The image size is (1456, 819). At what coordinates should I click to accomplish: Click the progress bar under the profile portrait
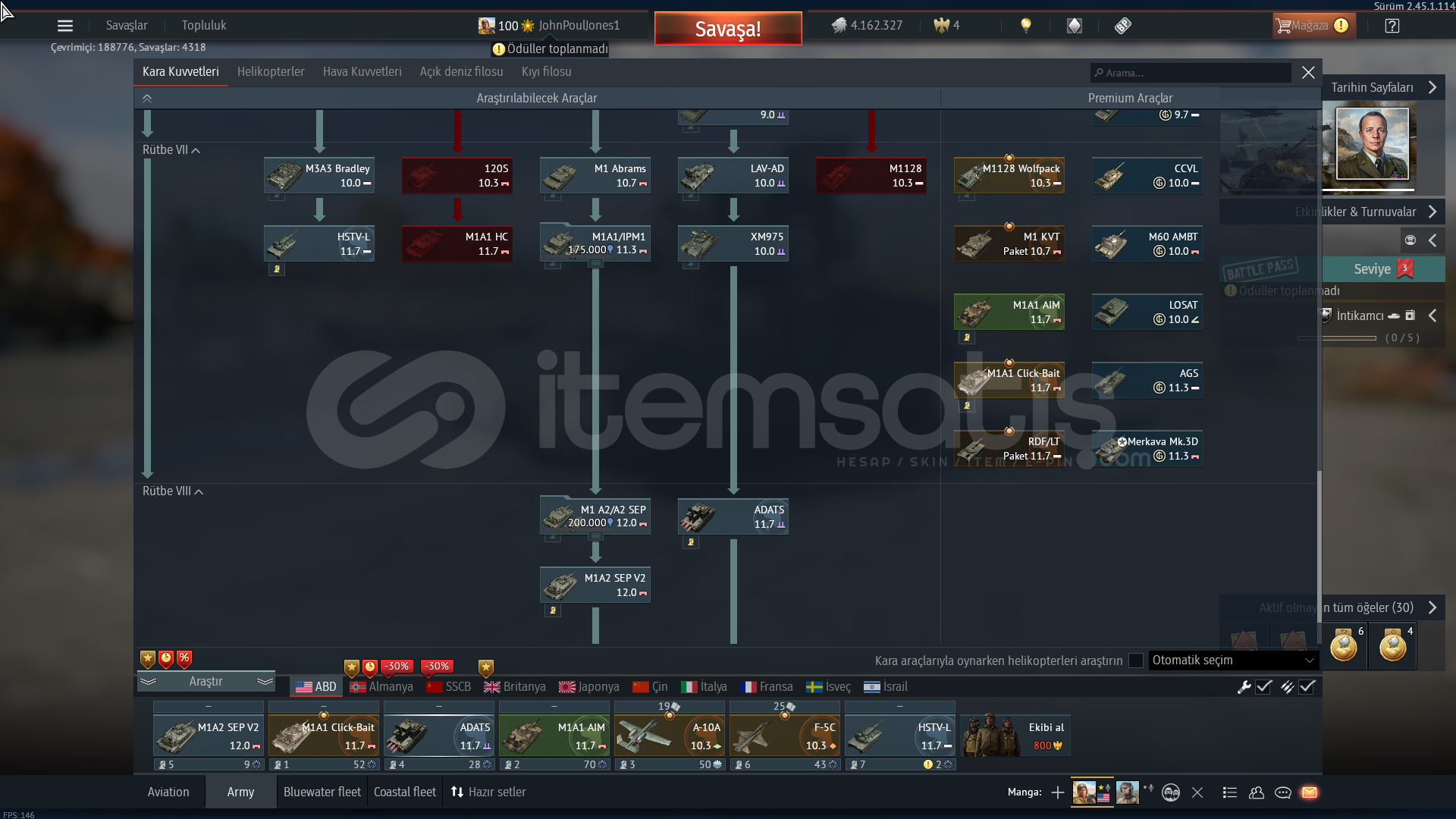(x=1368, y=190)
